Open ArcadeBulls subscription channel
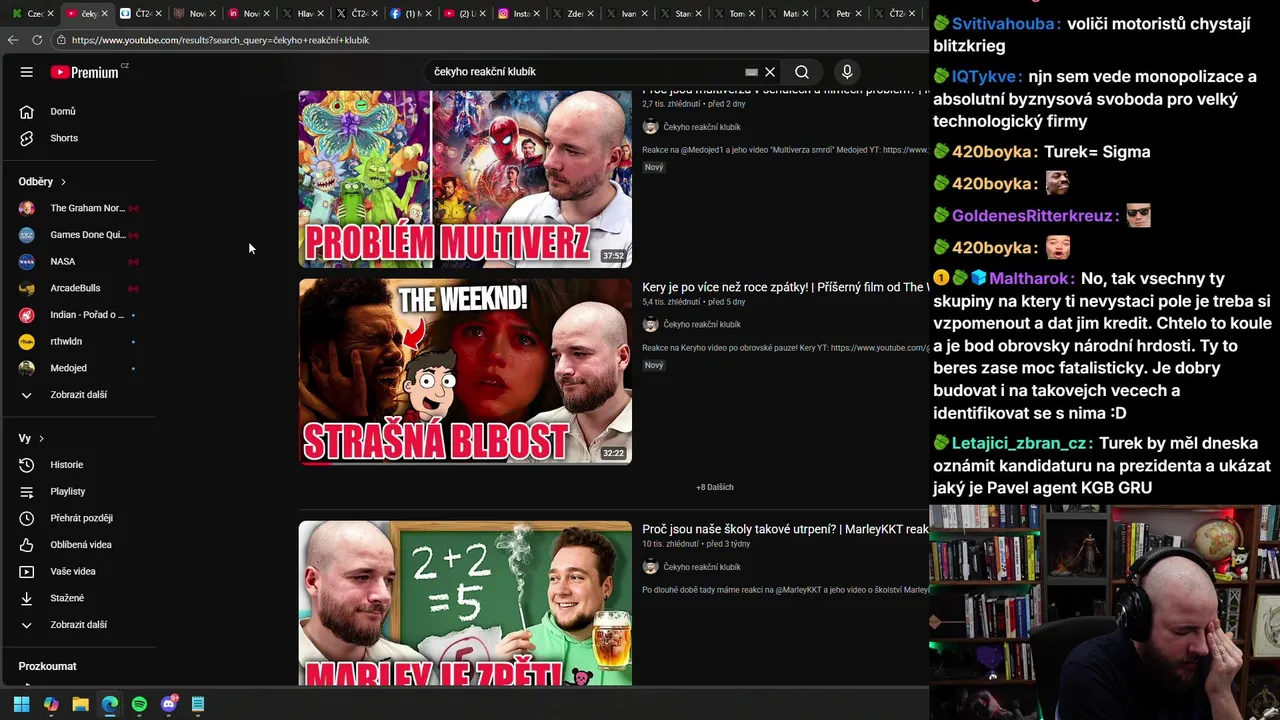 (75, 288)
